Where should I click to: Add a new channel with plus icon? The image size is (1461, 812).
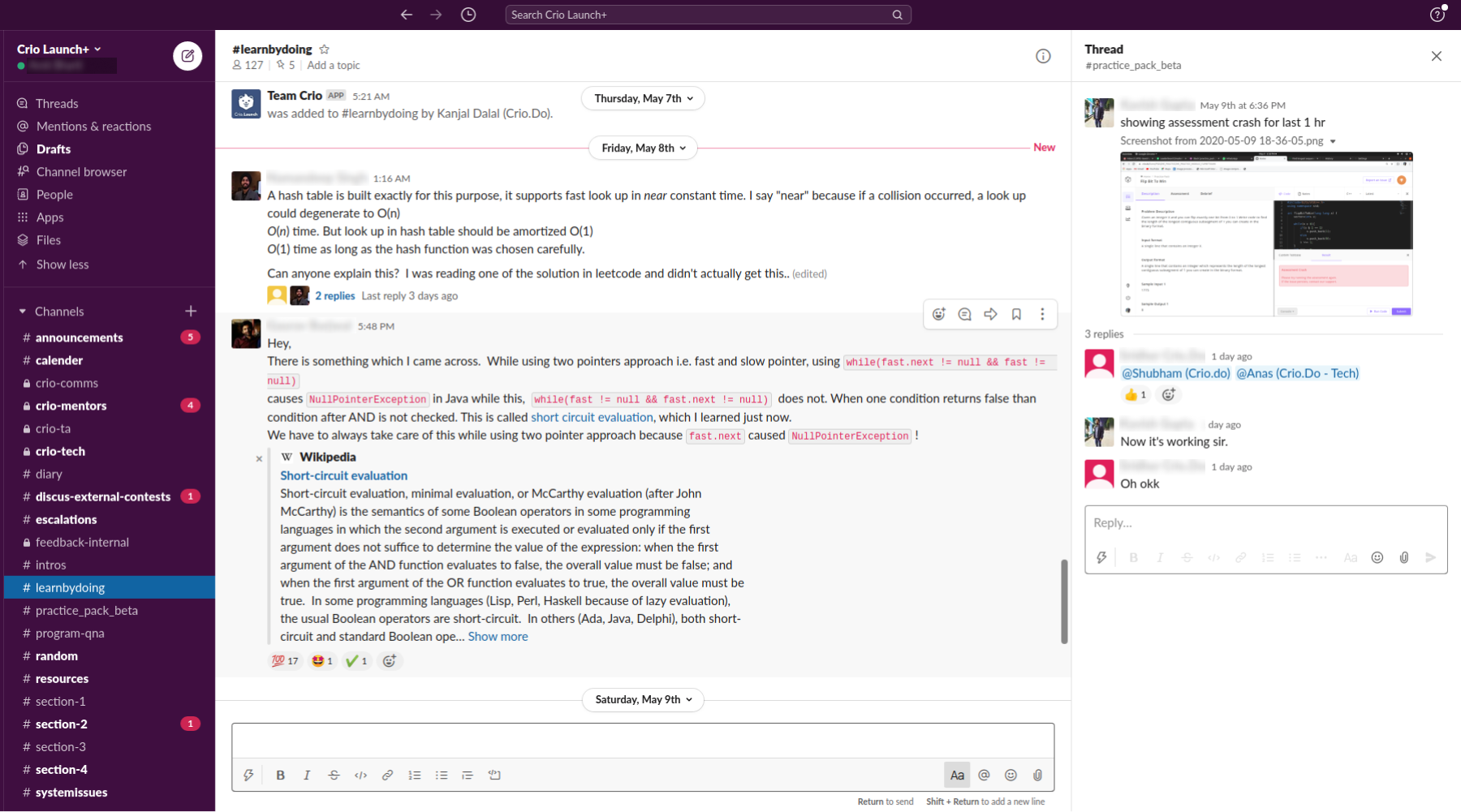click(x=191, y=311)
